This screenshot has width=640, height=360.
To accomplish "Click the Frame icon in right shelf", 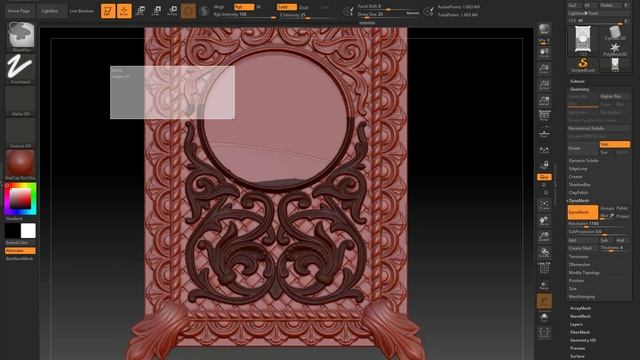I will coord(544,205).
